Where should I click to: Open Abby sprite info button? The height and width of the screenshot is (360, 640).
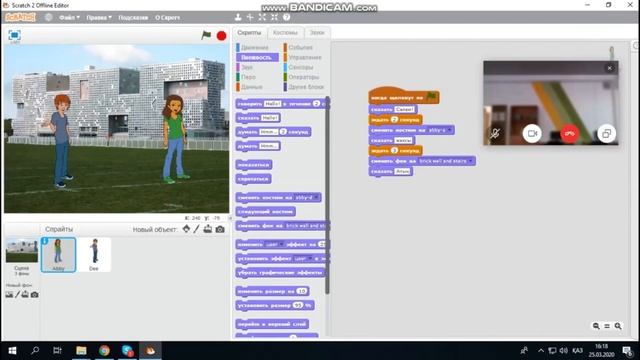click(x=45, y=241)
